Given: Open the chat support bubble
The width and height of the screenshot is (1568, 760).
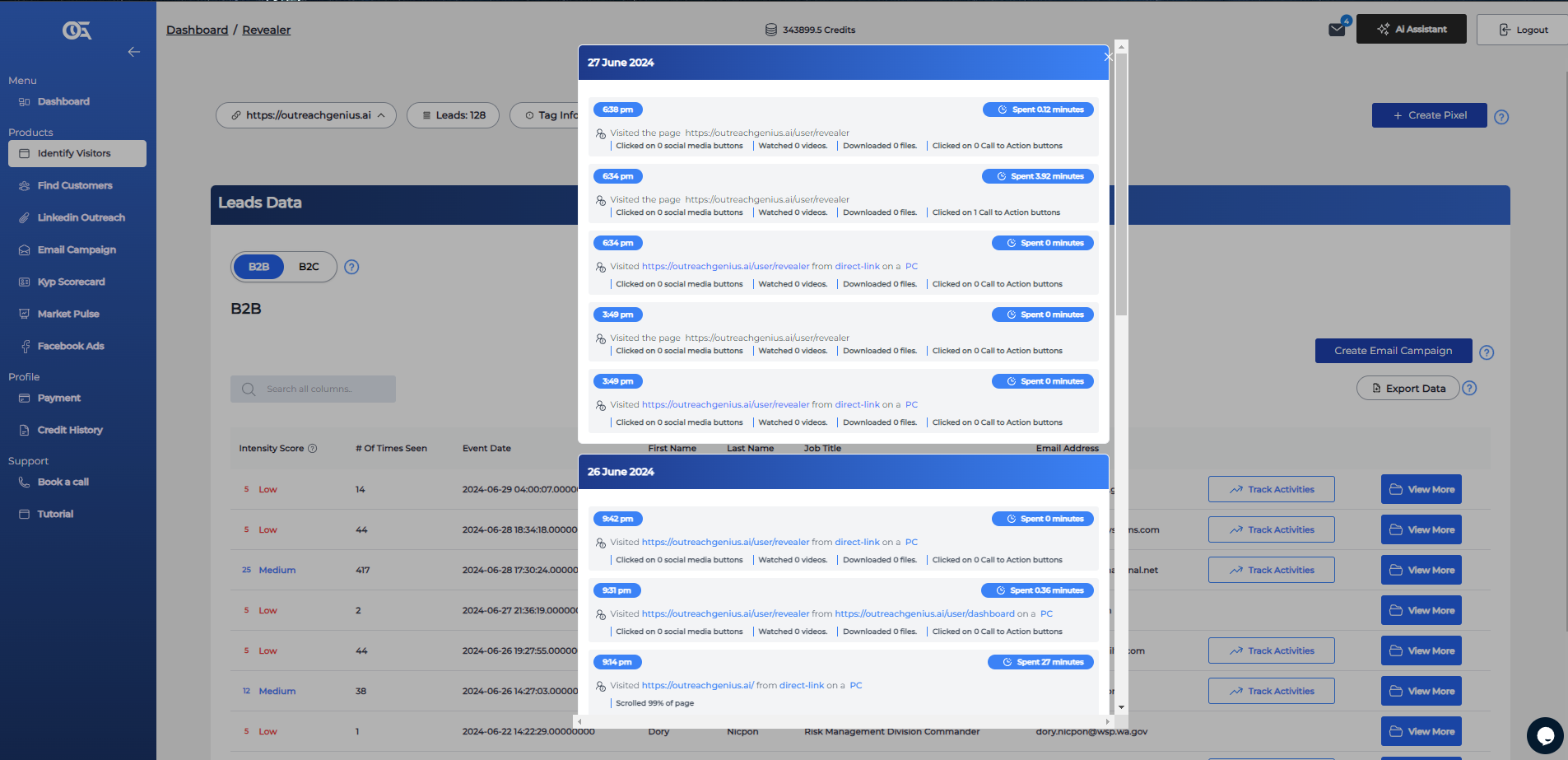Looking at the screenshot, I should pyautogui.click(x=1545, y=735).
